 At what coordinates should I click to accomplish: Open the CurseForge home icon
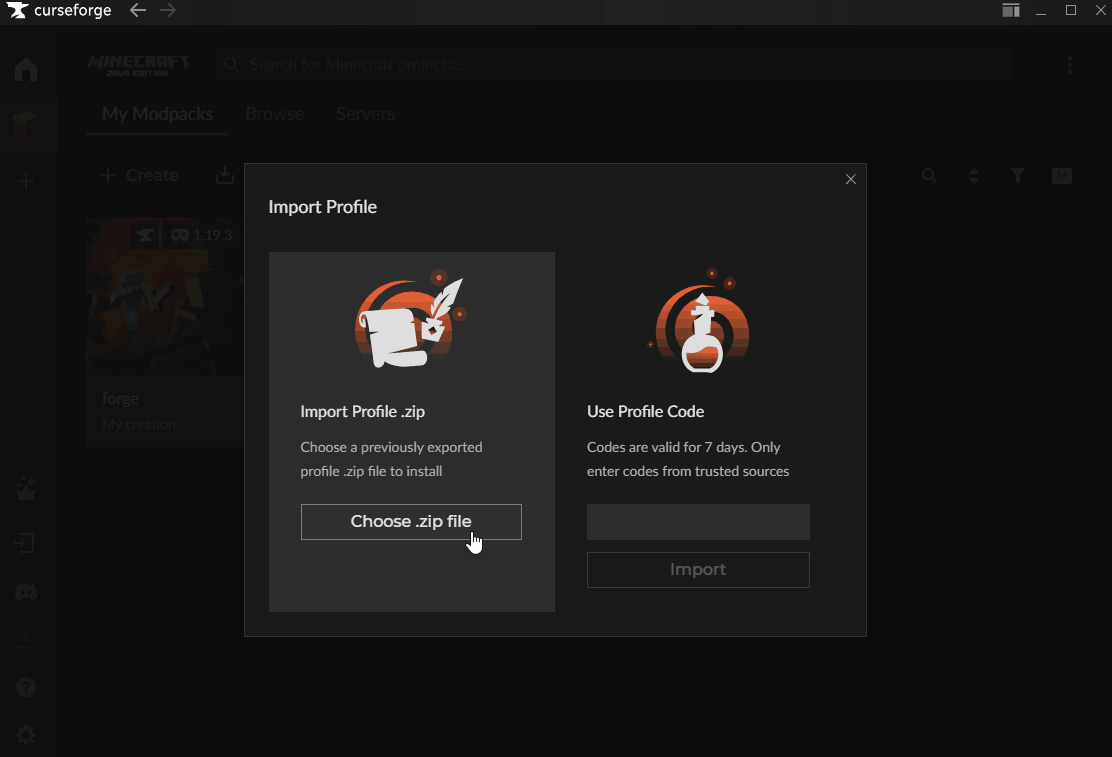pos(26,69)
